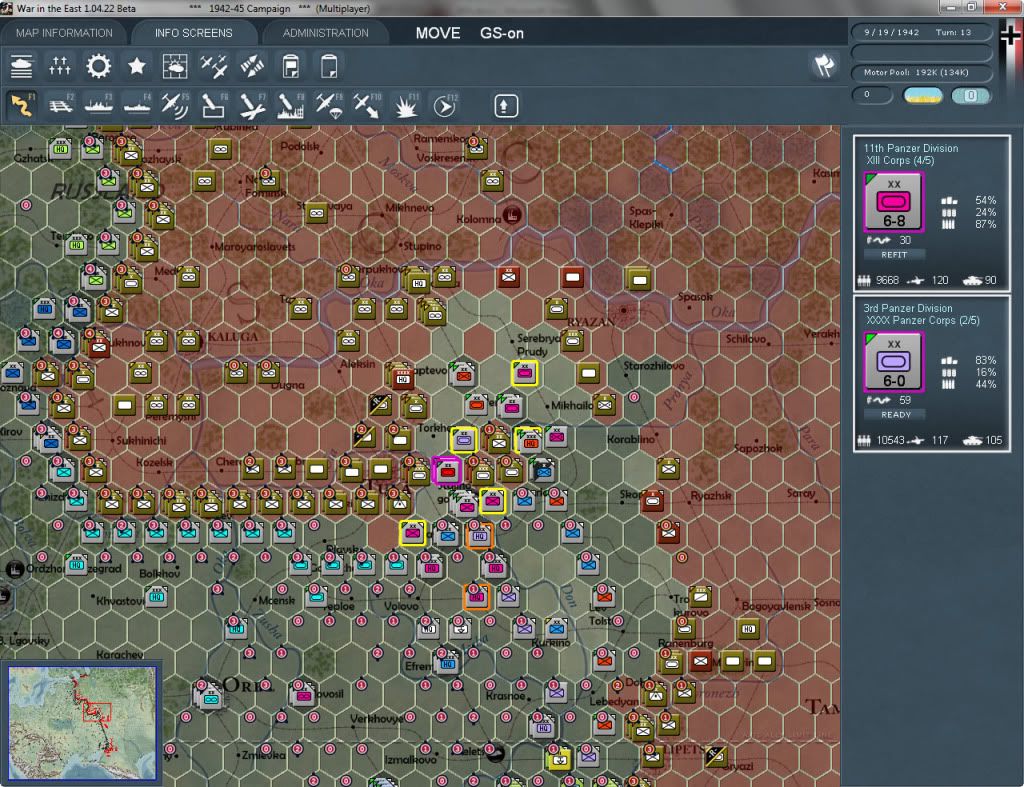Screen dimensions: 1024x787
Task: Click the Ordzhonikidzegrad ship port marker on map
Action: (14, 569)
